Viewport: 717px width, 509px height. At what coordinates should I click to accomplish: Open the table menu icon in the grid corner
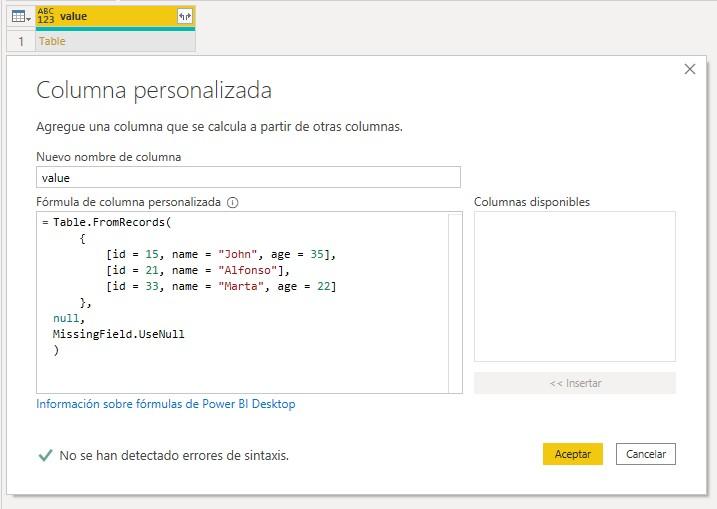21,17
